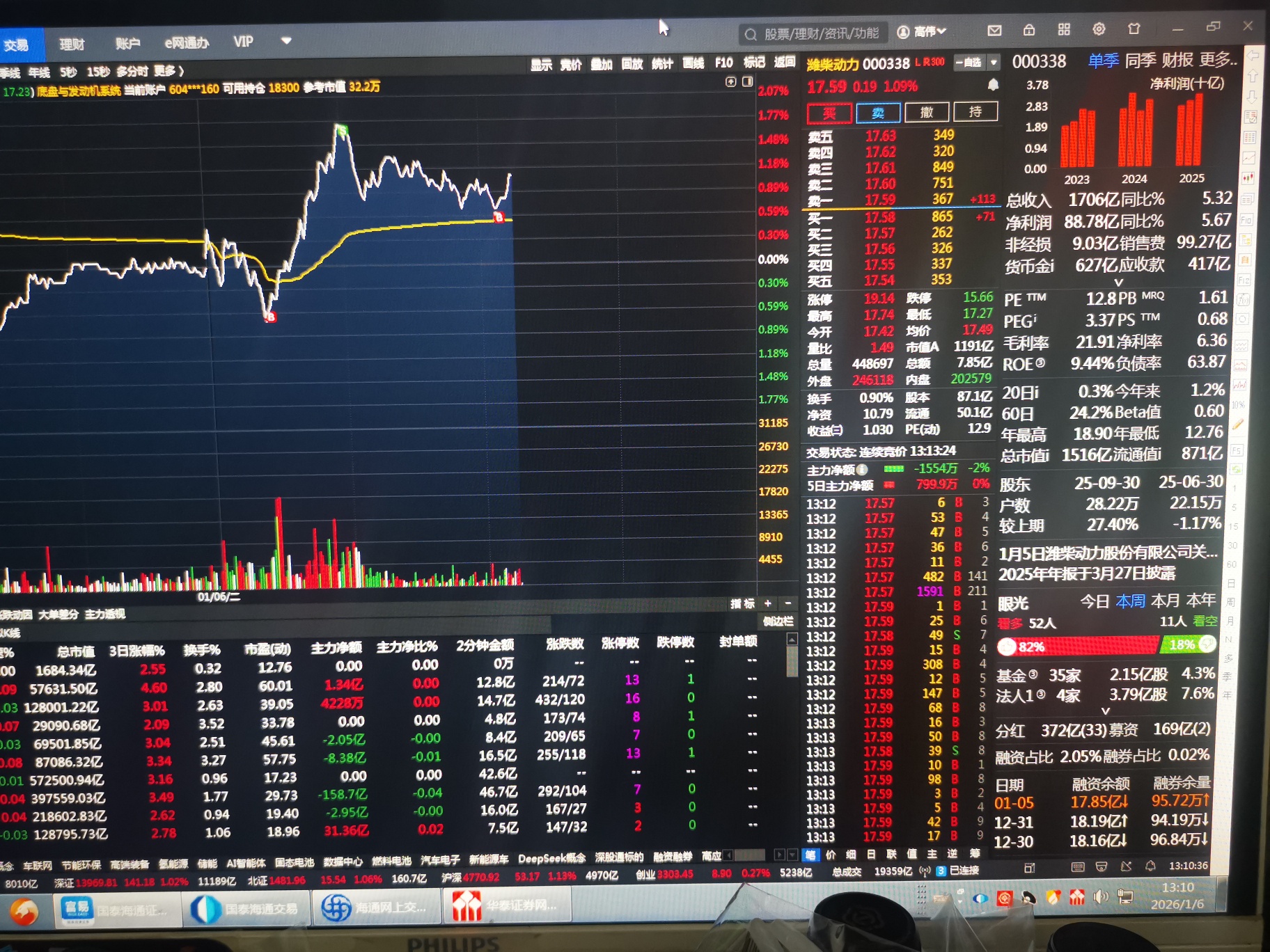Click the volume speaker icon in system tray
This screenshot has height=952, width=1270.
1100,896
